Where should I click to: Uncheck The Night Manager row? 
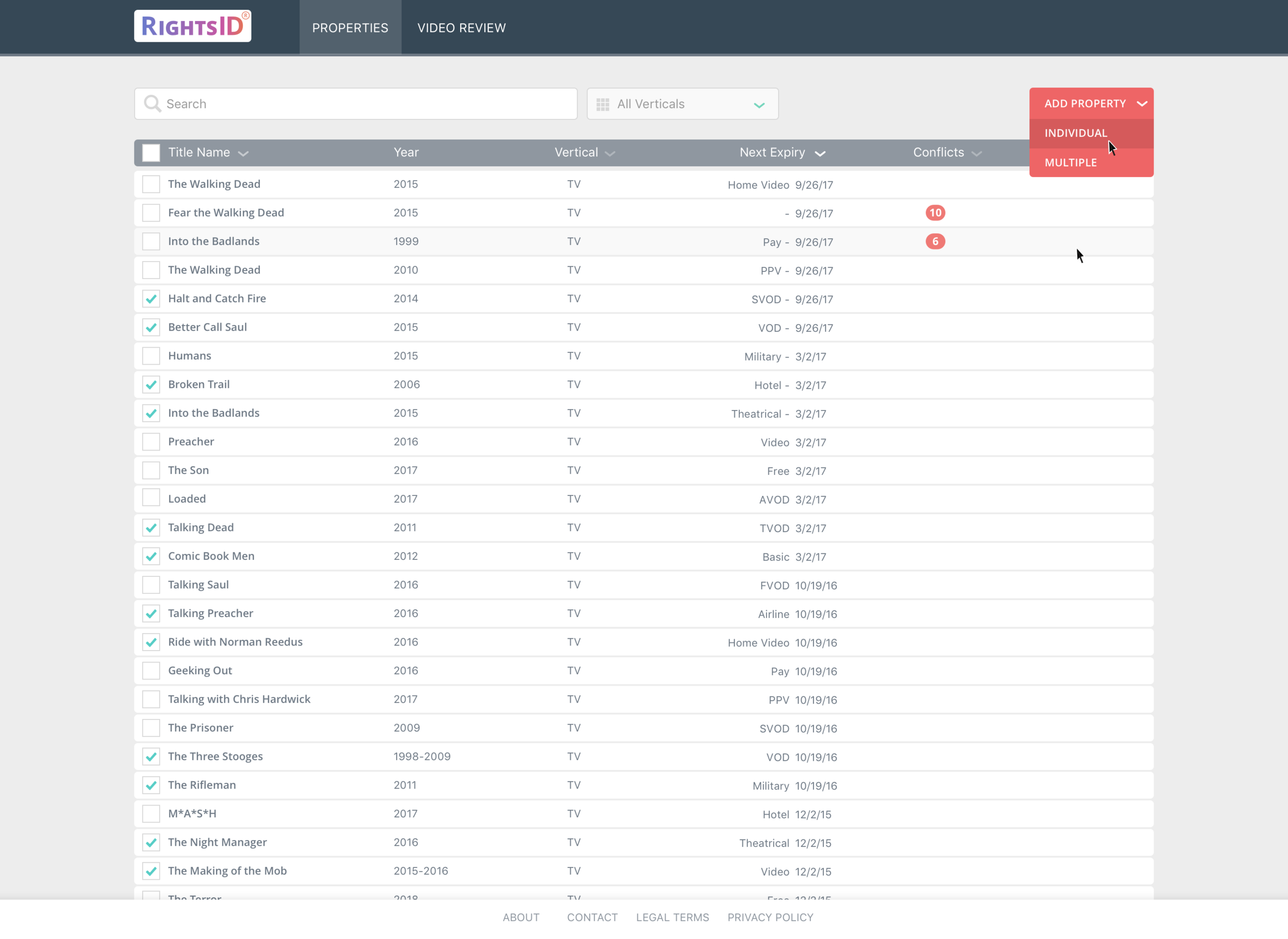[x=150, y=842]
